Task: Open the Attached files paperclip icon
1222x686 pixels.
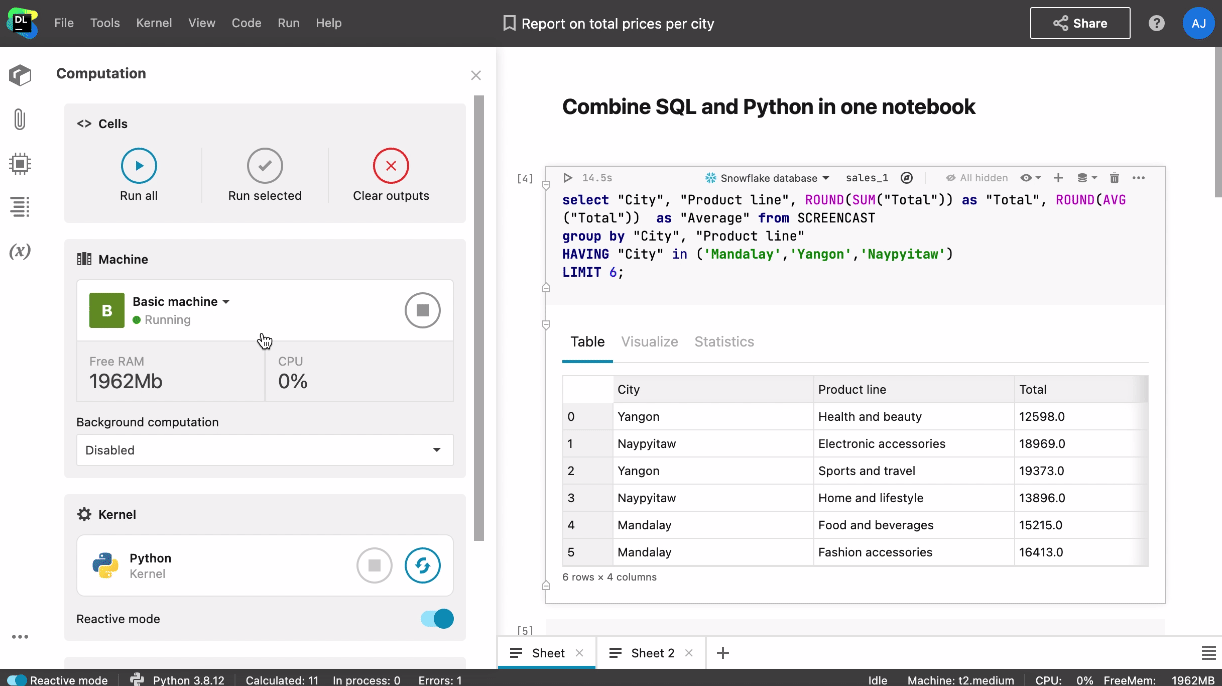Action: (x=19, y=120)
